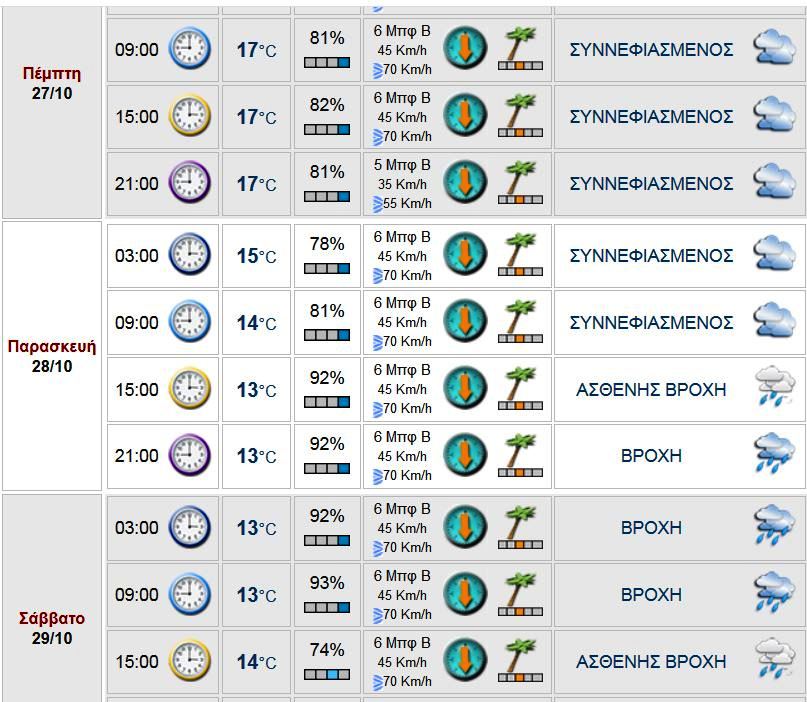
Task: Click the cloudy weather icon for Thursday 15:00
Action: coord(773,116)
